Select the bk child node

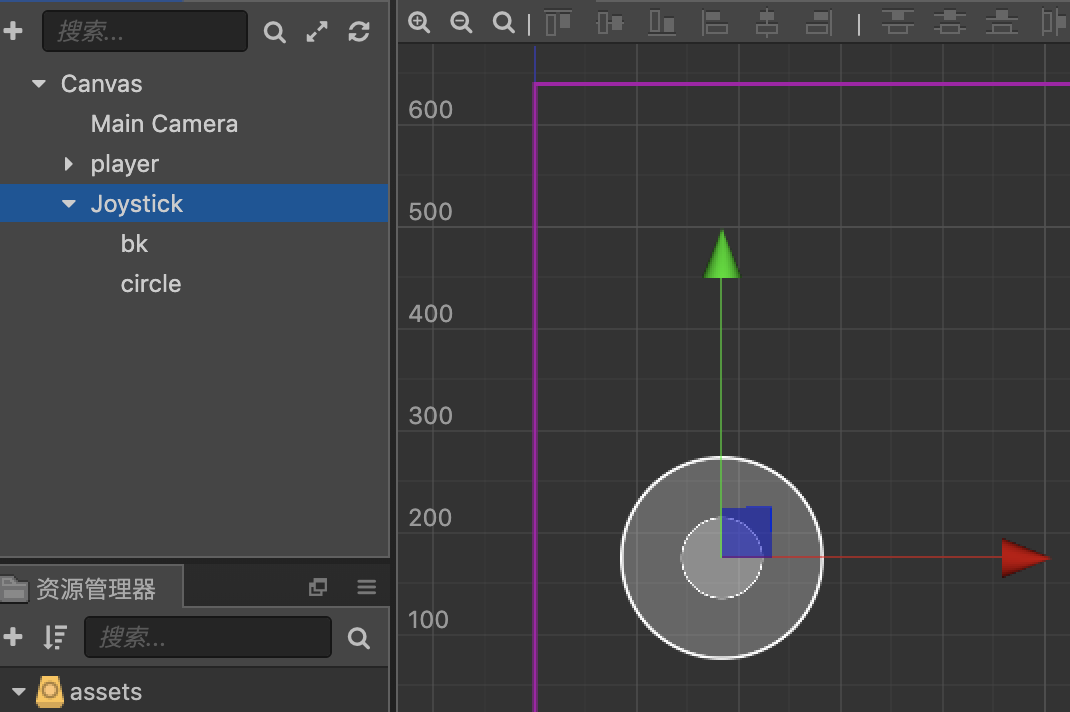pos(134,244)
